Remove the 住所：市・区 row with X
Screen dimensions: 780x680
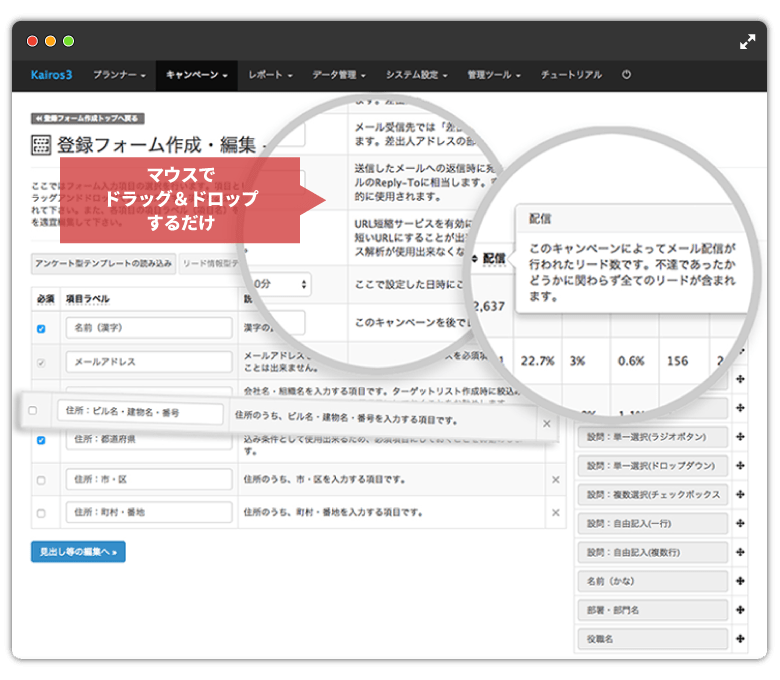pos(556,480)
